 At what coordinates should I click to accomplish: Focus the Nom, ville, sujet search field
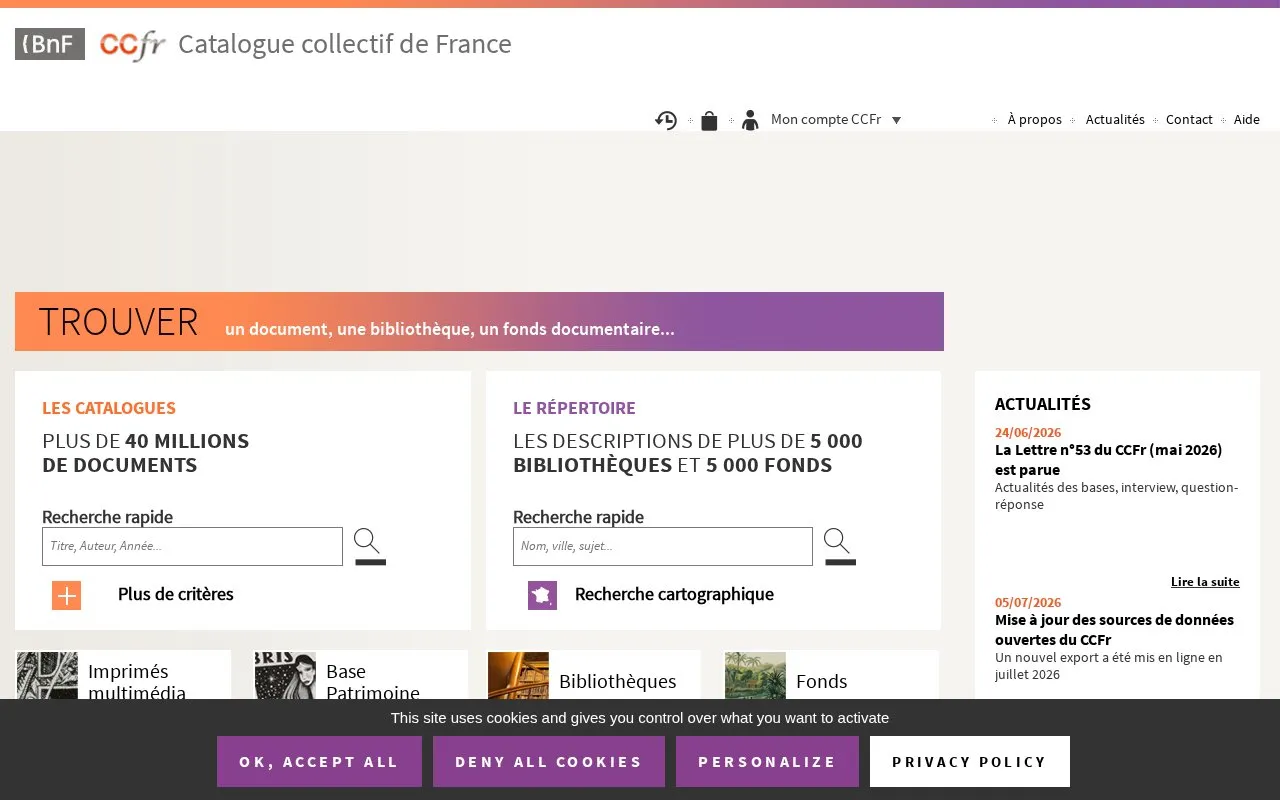tap(663, 546)
